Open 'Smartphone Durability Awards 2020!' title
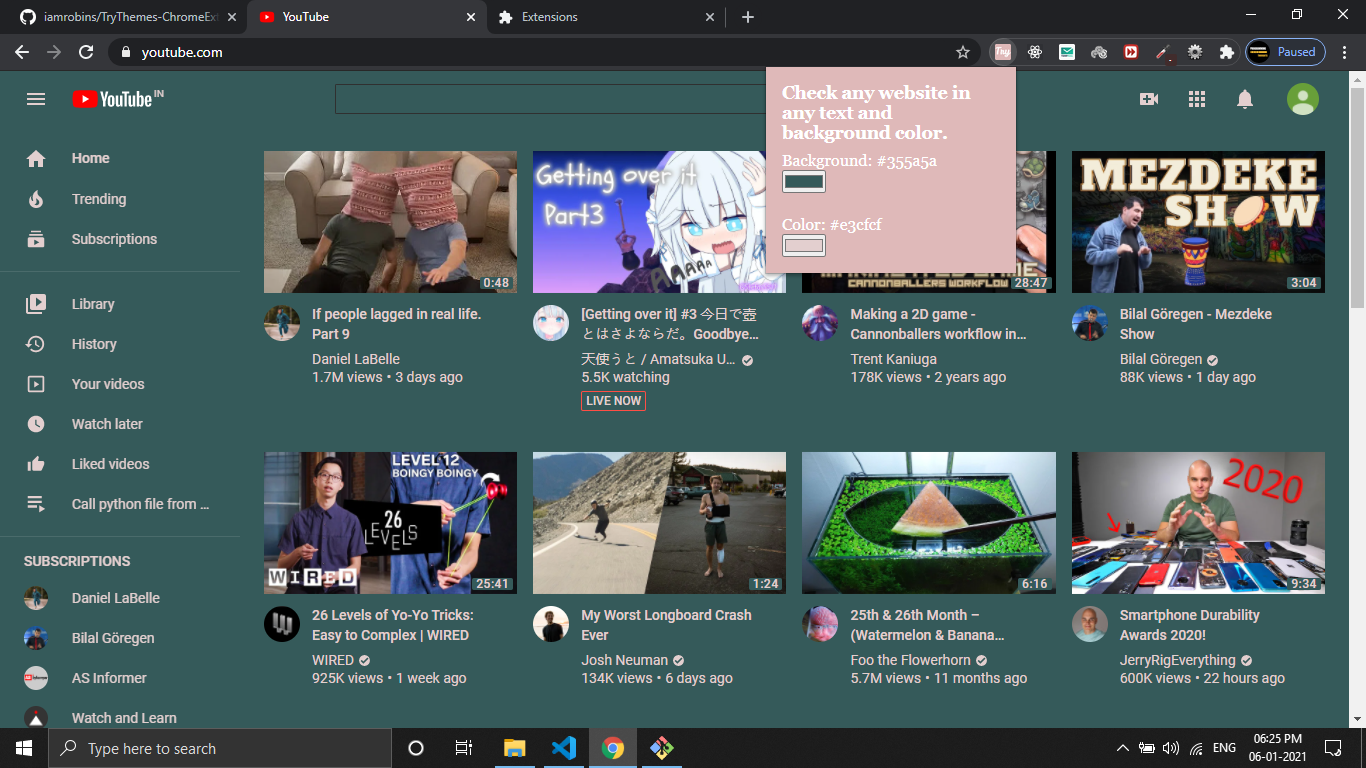The image size is (1366, 768). coord(1190,625)
